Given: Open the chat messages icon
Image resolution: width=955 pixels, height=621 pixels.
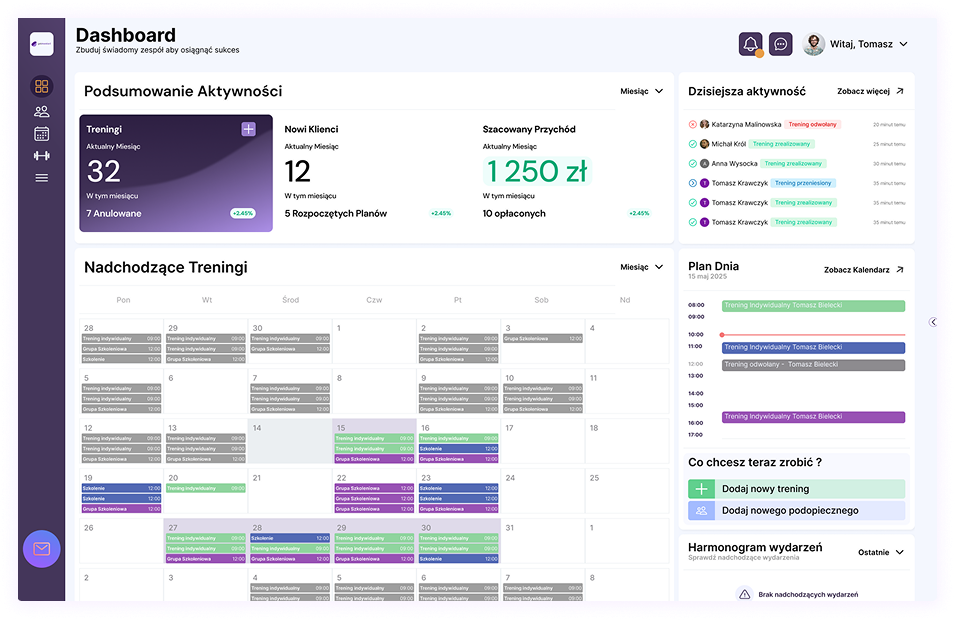Looking at the screenshot, I should (781, 44).
